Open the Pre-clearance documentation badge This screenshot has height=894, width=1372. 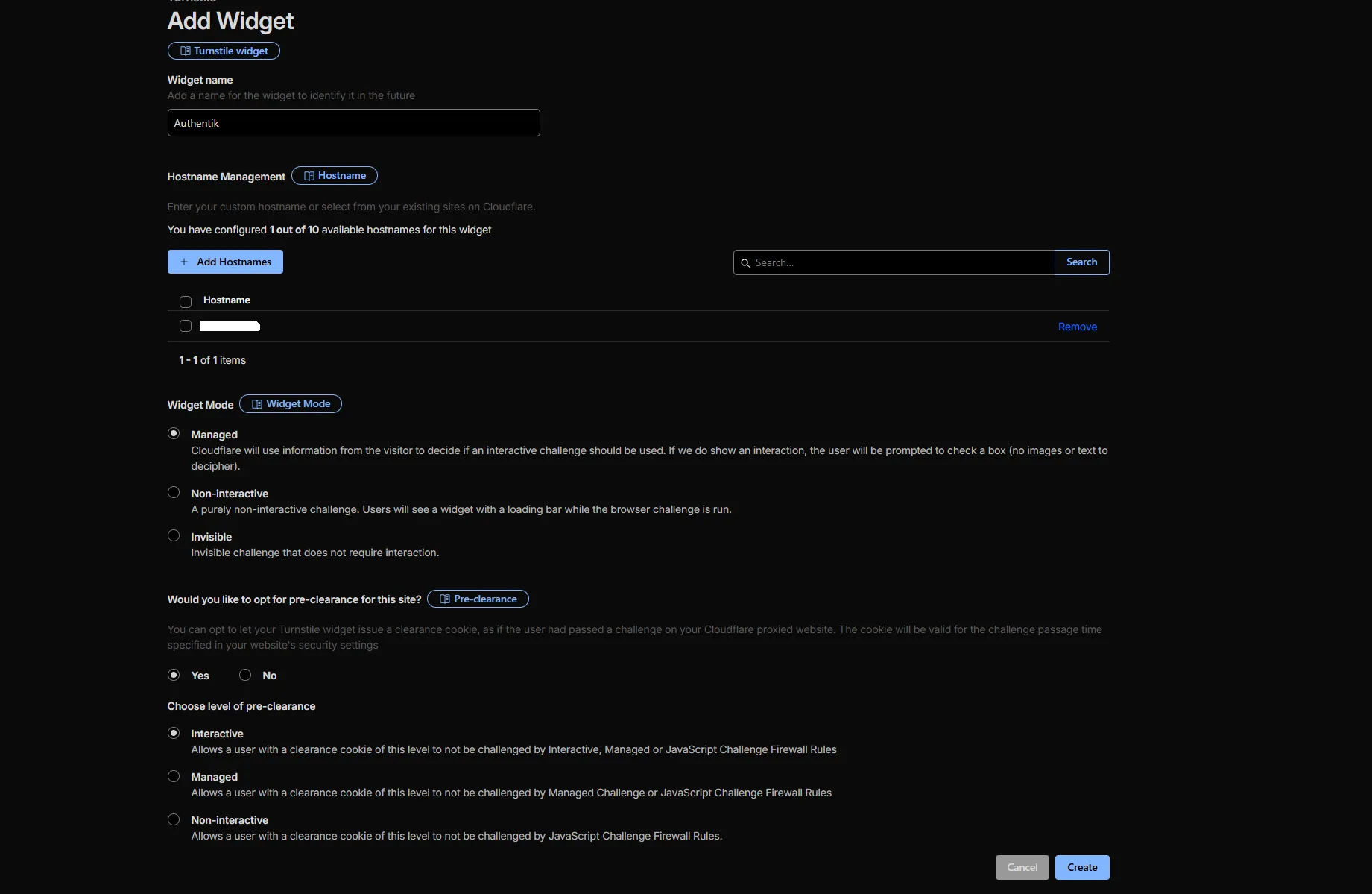coord(478,599)
